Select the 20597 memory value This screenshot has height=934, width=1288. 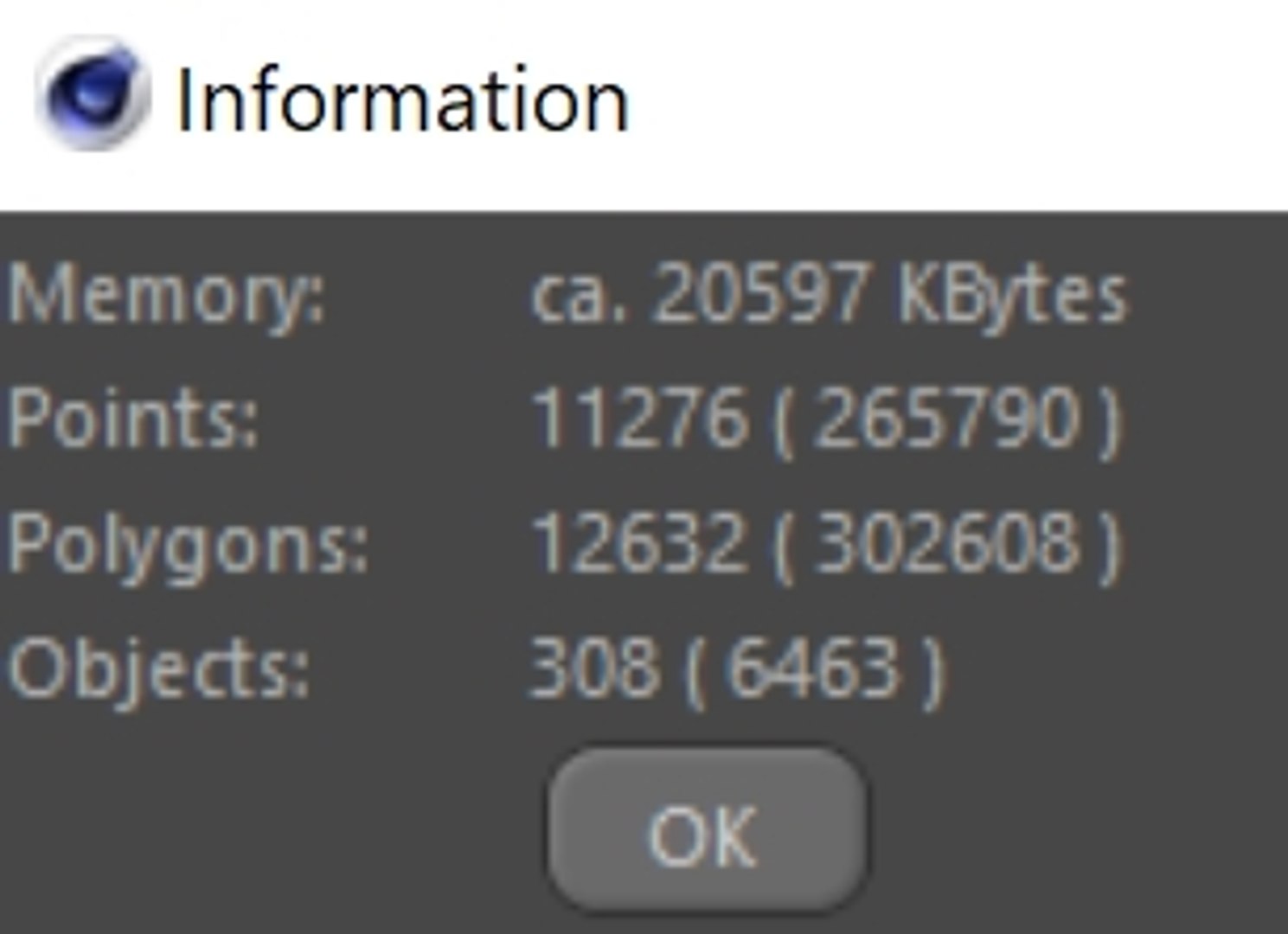(761, 294)
